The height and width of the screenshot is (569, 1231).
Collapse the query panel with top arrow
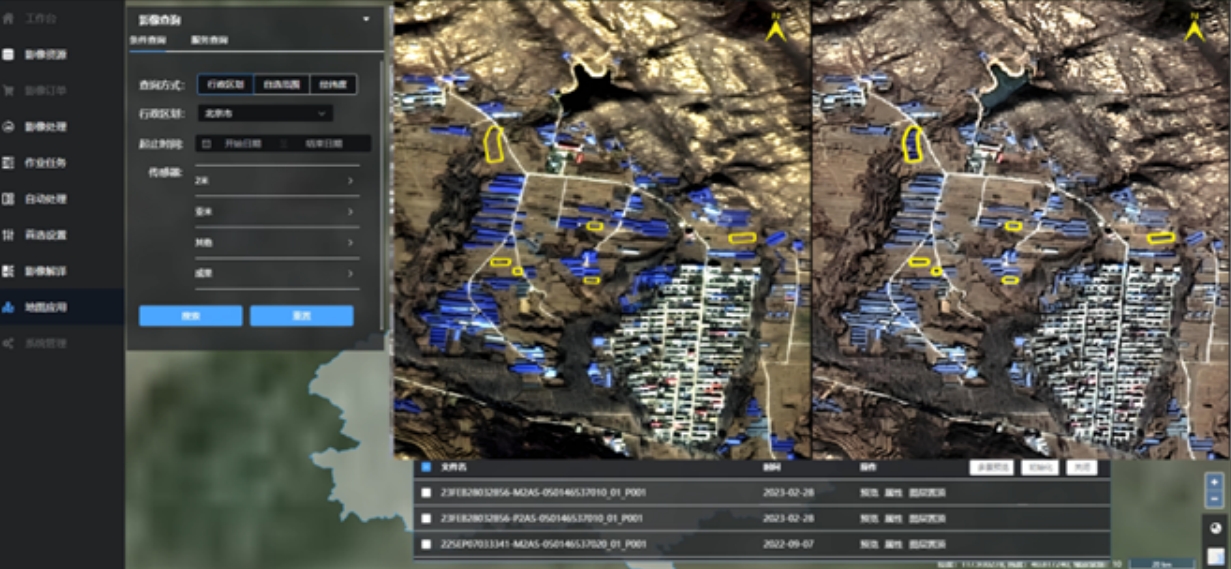click(366, 19)
